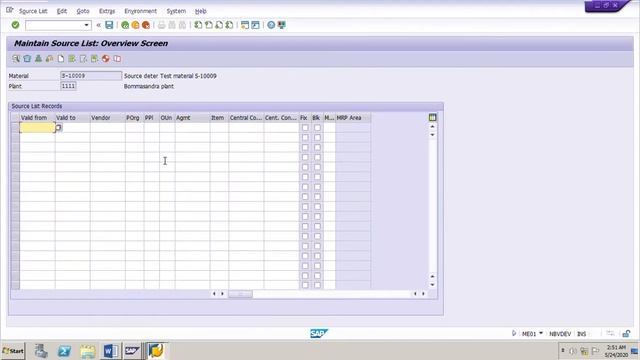The image size is (640, 360).
Task: Click the overlapping pages icon after red circle
Action: point(118,59)
